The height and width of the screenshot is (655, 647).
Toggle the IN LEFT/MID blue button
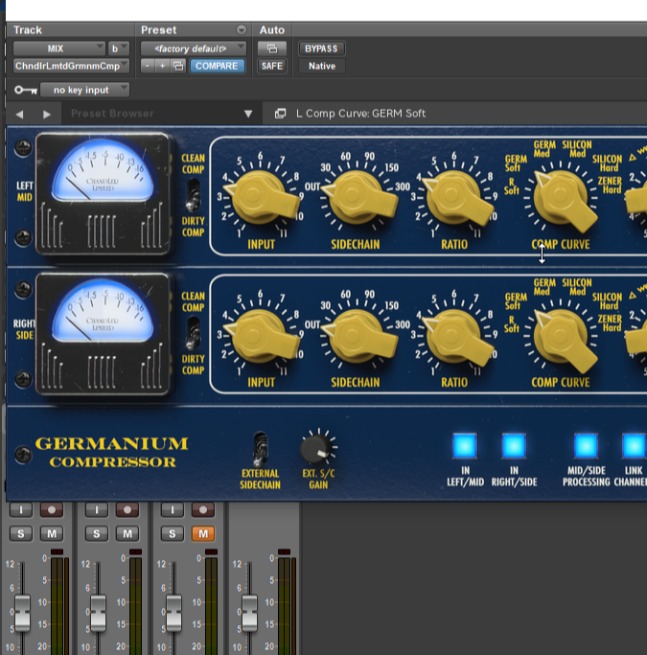(464, 446)
